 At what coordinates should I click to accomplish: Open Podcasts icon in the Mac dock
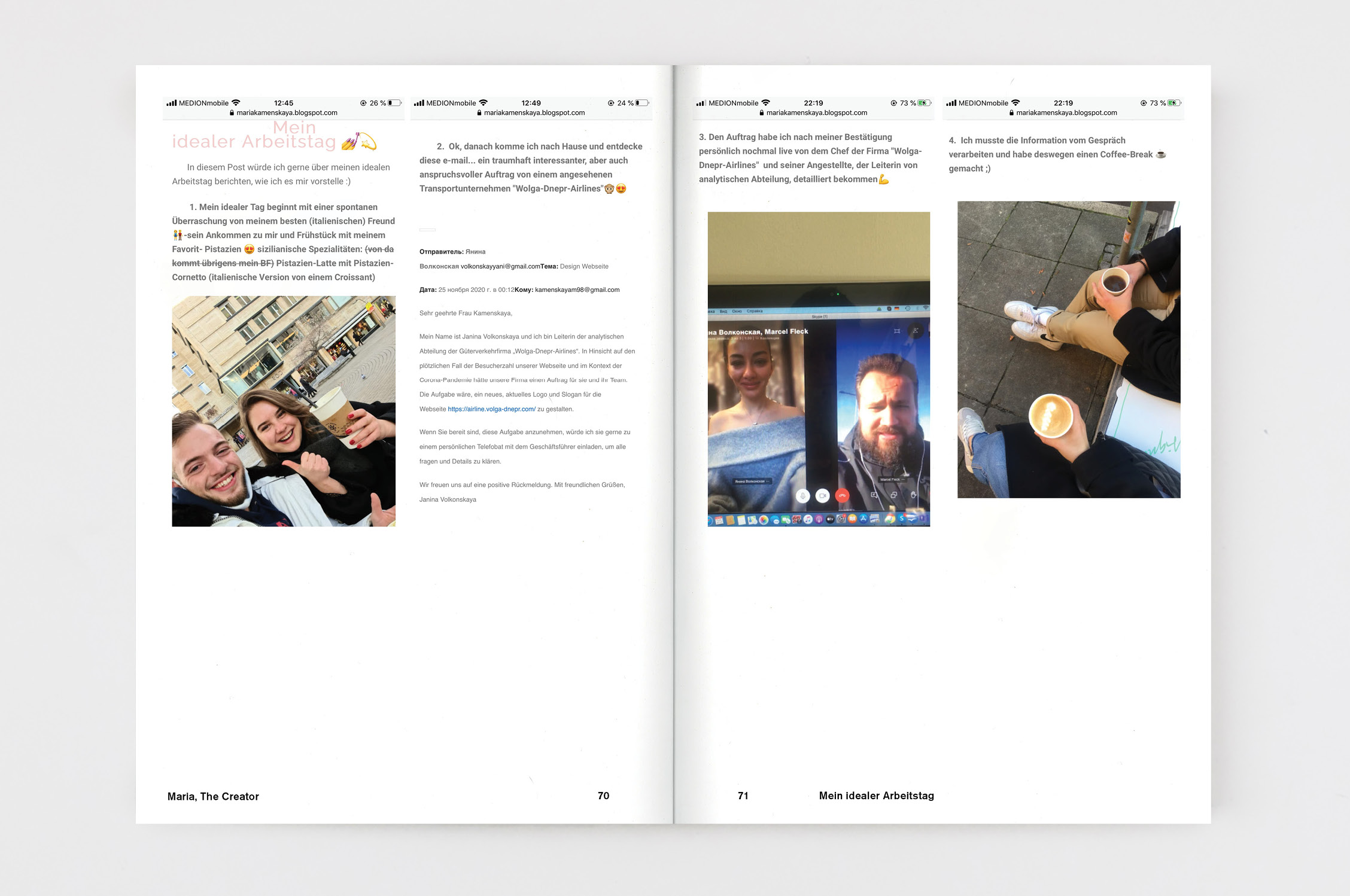click(819, 519)
